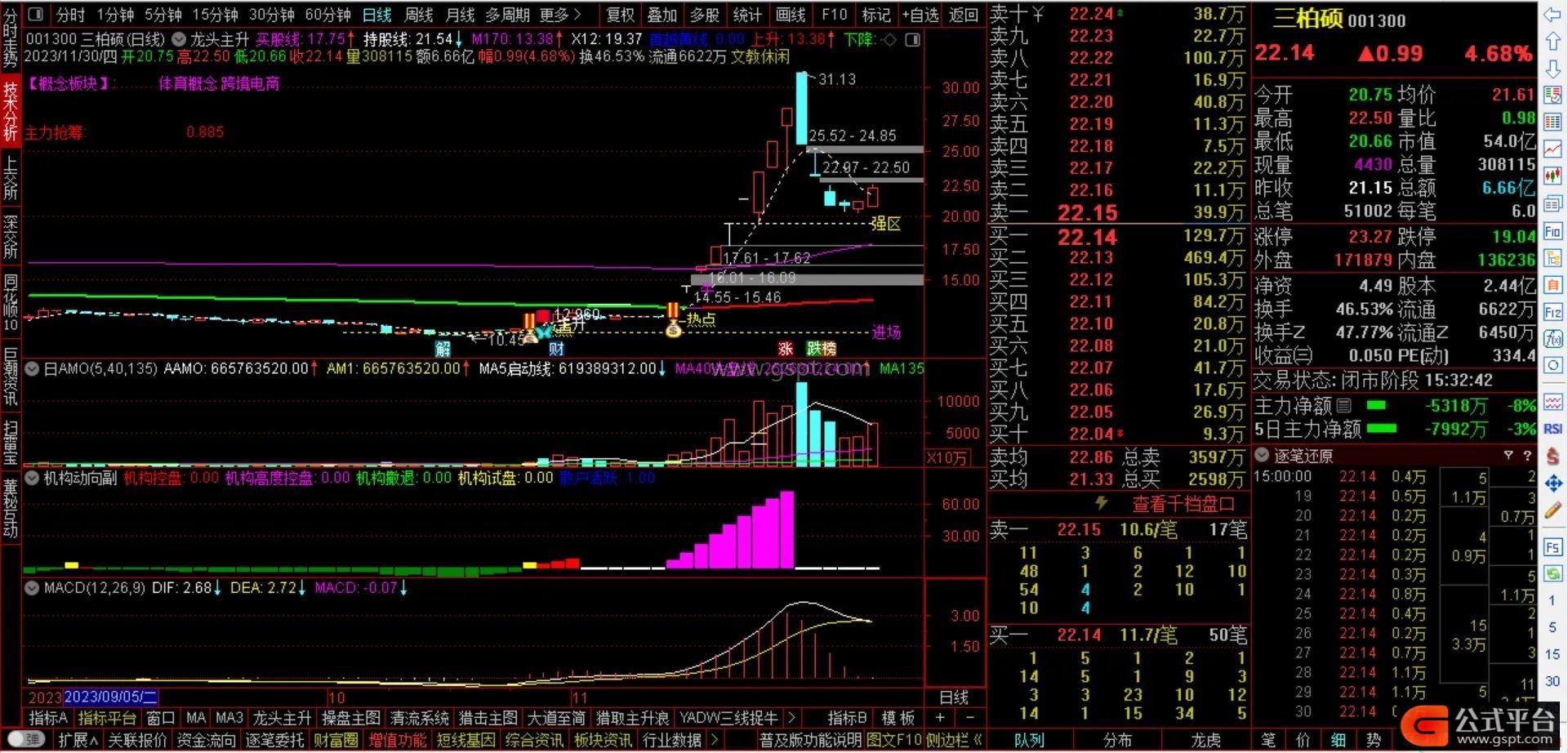Click the F5 icon in right sidebar
The width and height of the screenshot is (1568, 753).
1552,546
